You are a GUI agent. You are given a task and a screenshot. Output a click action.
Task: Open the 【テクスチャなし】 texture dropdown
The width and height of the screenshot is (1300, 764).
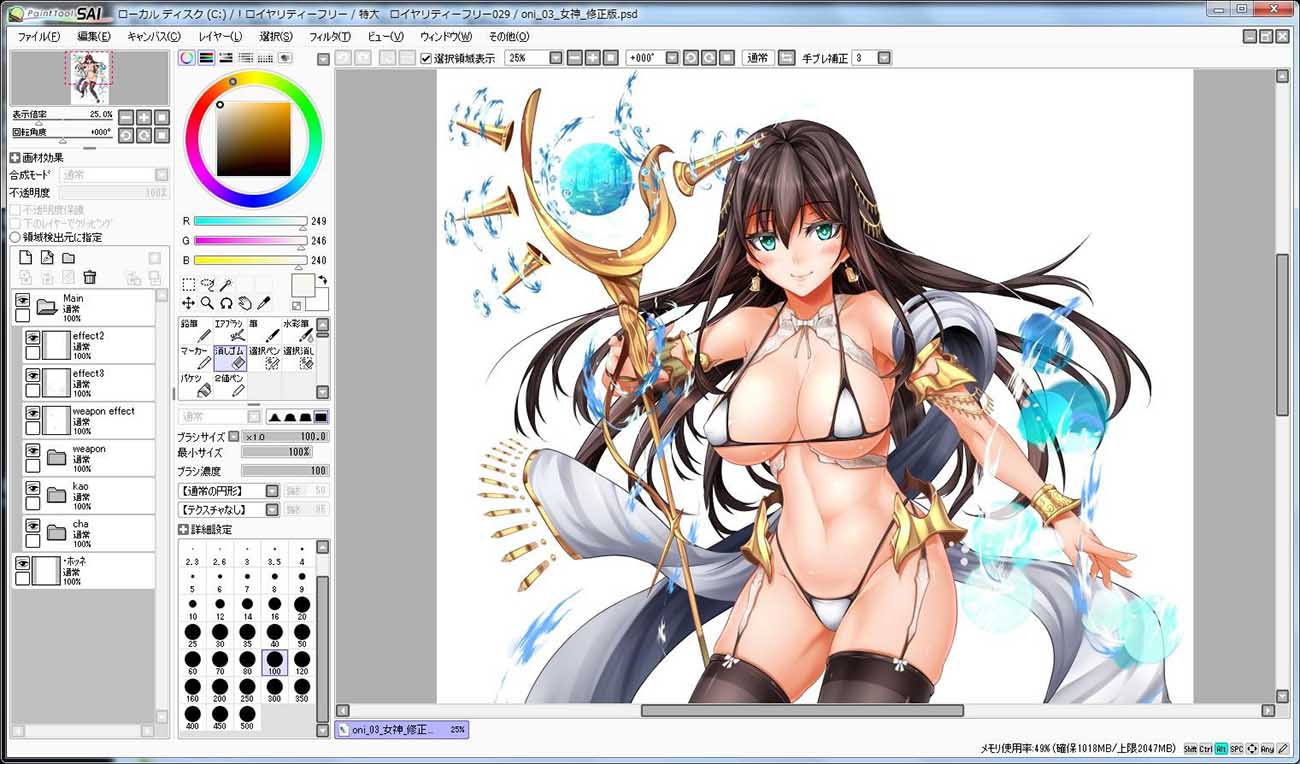pos(272,510)
